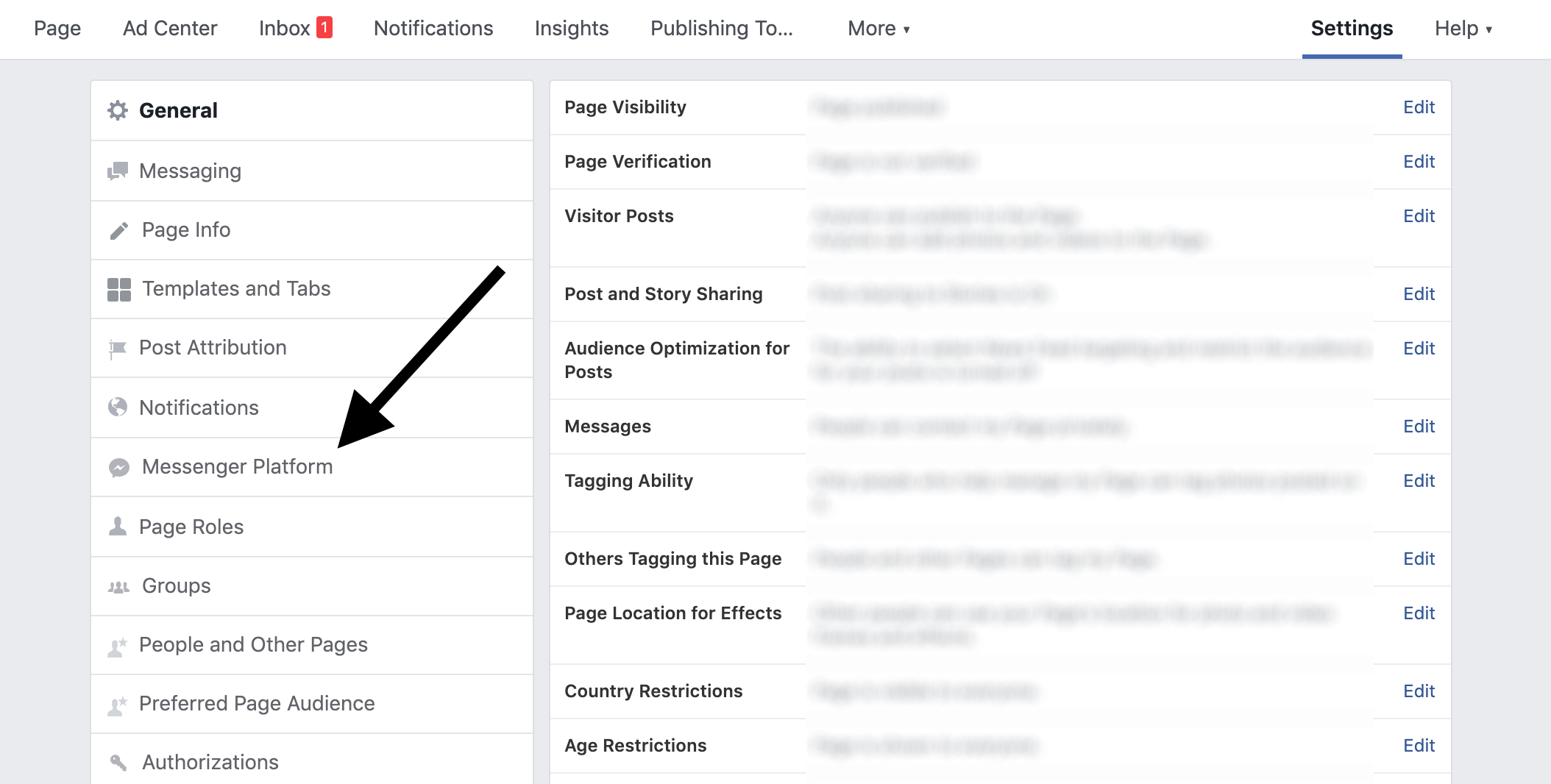Open the Help dropdown menu

pos(1463,29)
